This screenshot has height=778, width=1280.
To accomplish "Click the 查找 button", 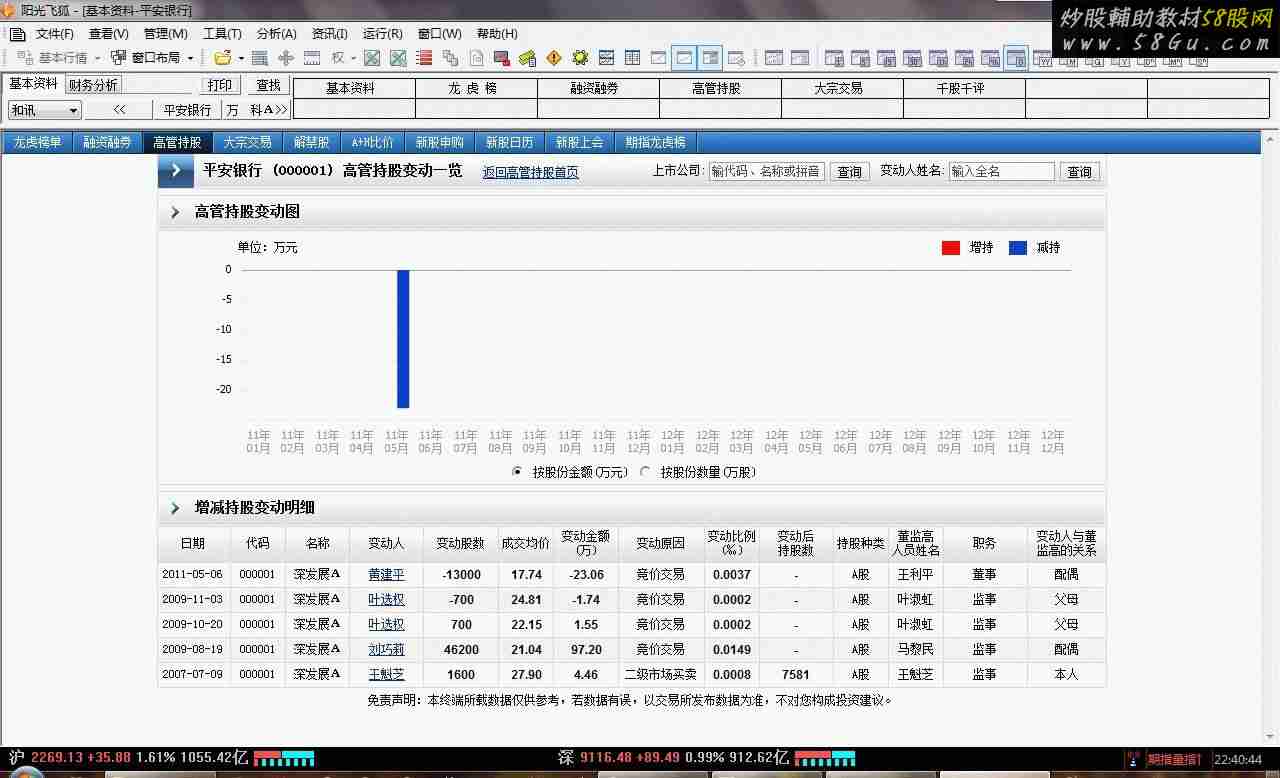I will coord(268,86).
